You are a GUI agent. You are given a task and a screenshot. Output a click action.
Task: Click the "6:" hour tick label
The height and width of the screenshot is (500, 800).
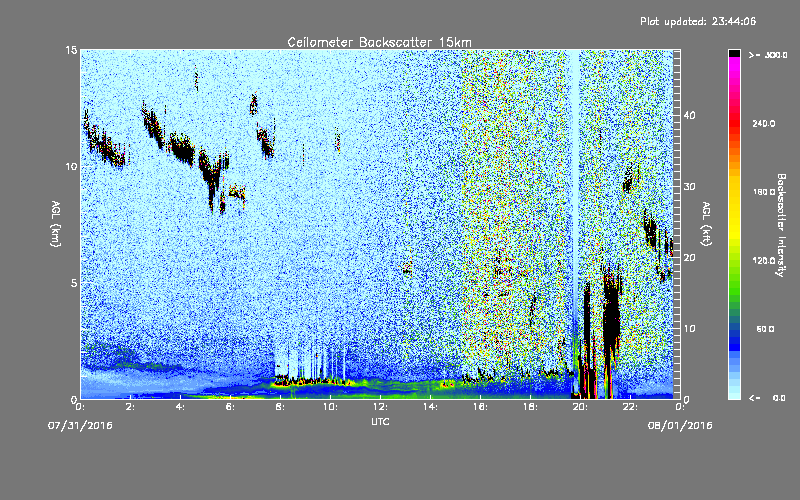click(231, 407)
